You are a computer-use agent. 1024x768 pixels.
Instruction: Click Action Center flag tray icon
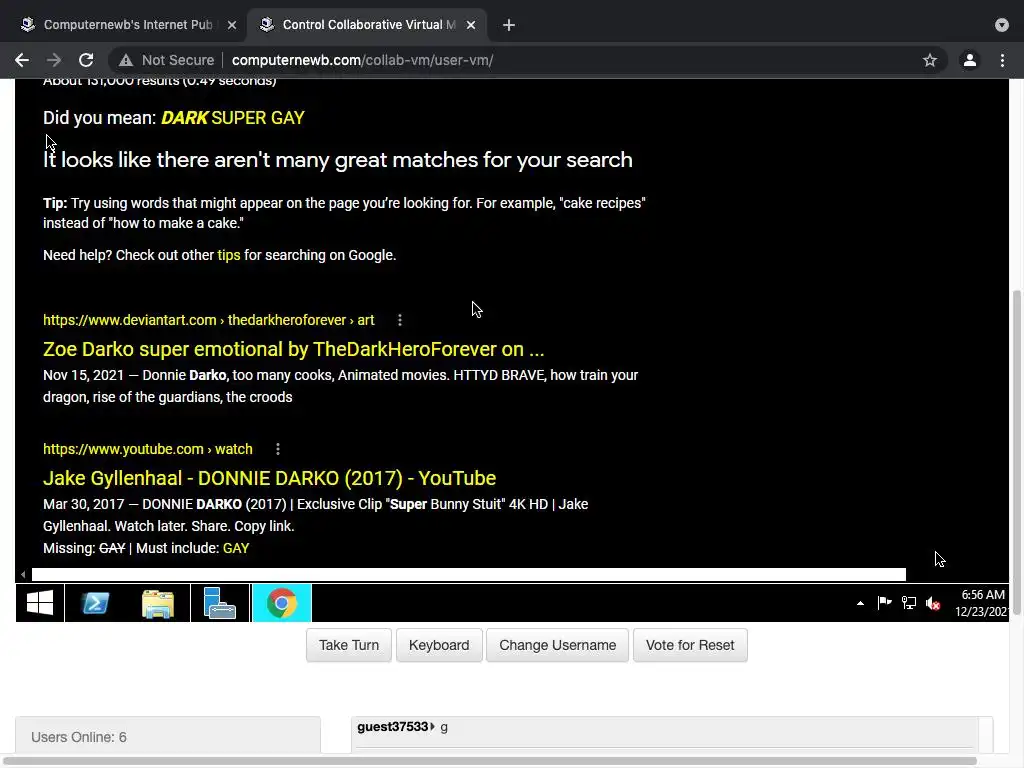pos(884,603)
